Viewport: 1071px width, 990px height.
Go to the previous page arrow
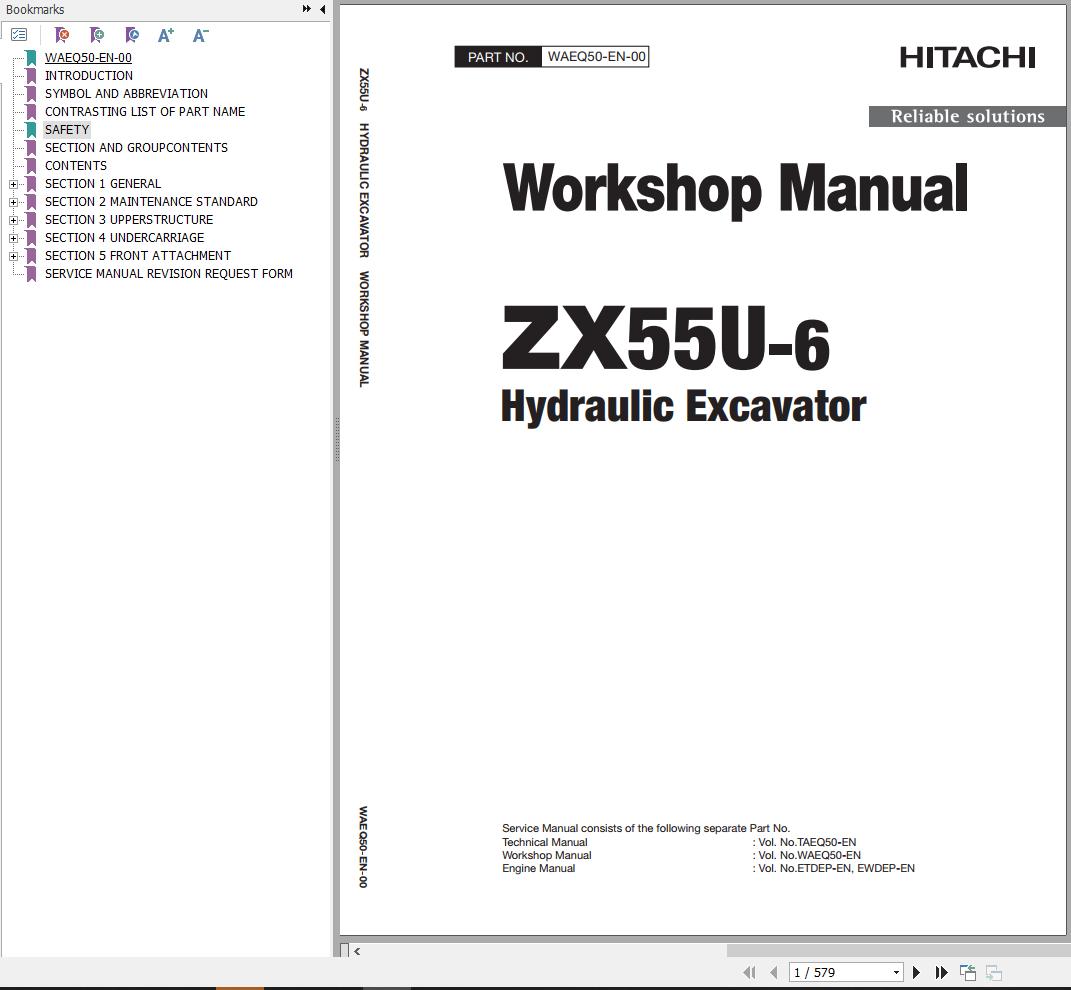[774, 972]
